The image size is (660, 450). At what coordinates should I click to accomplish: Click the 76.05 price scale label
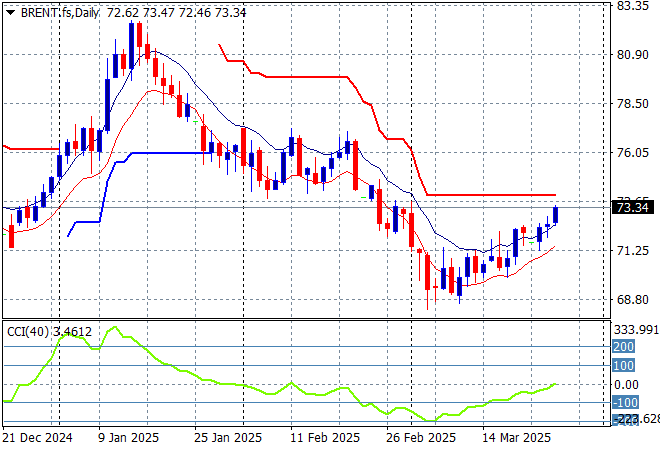click(632, 153)
